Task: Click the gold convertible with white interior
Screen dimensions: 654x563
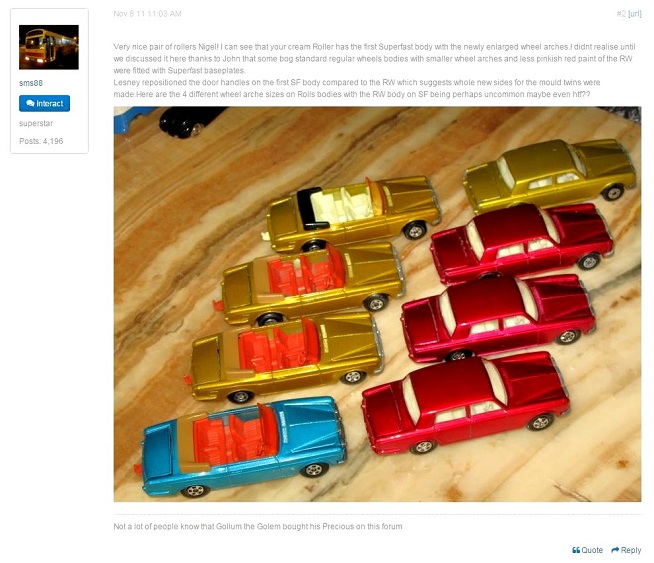Action: (x=352, y=214)
